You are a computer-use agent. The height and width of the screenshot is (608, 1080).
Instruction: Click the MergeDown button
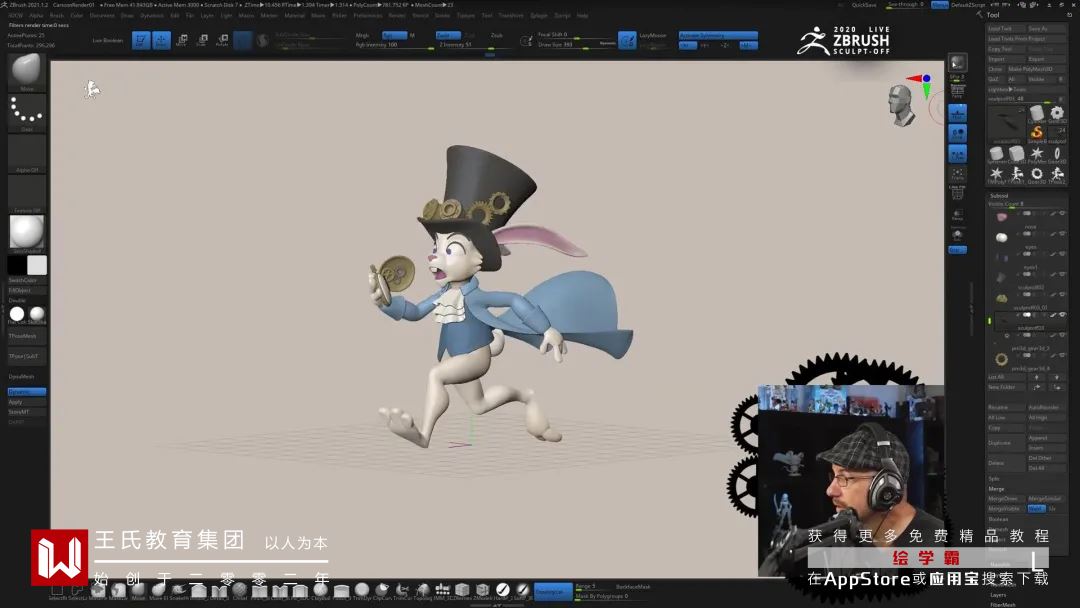pyautogui.click(x=1006, y=499)
